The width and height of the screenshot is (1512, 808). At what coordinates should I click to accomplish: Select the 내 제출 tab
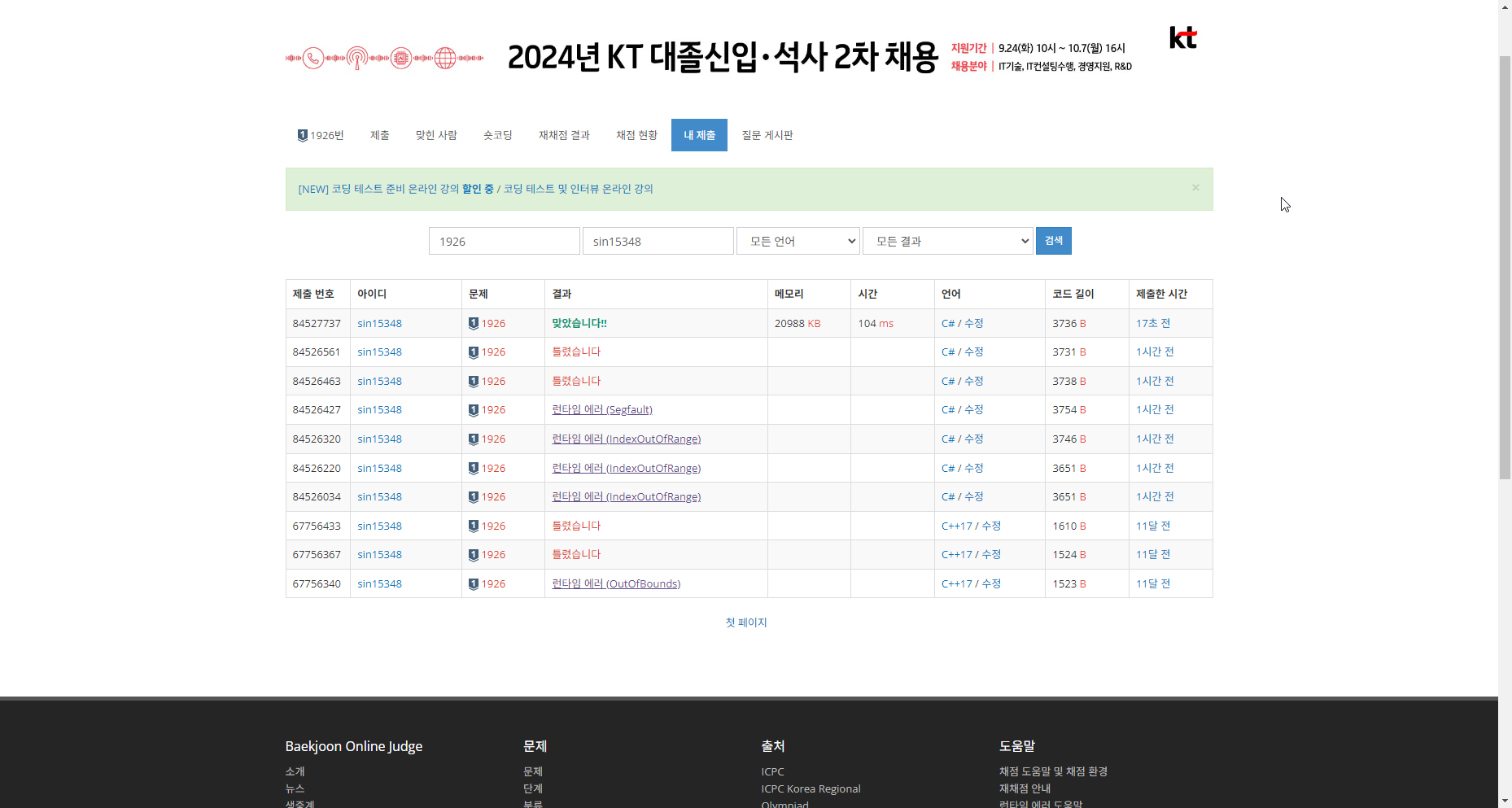coord(699,135)
